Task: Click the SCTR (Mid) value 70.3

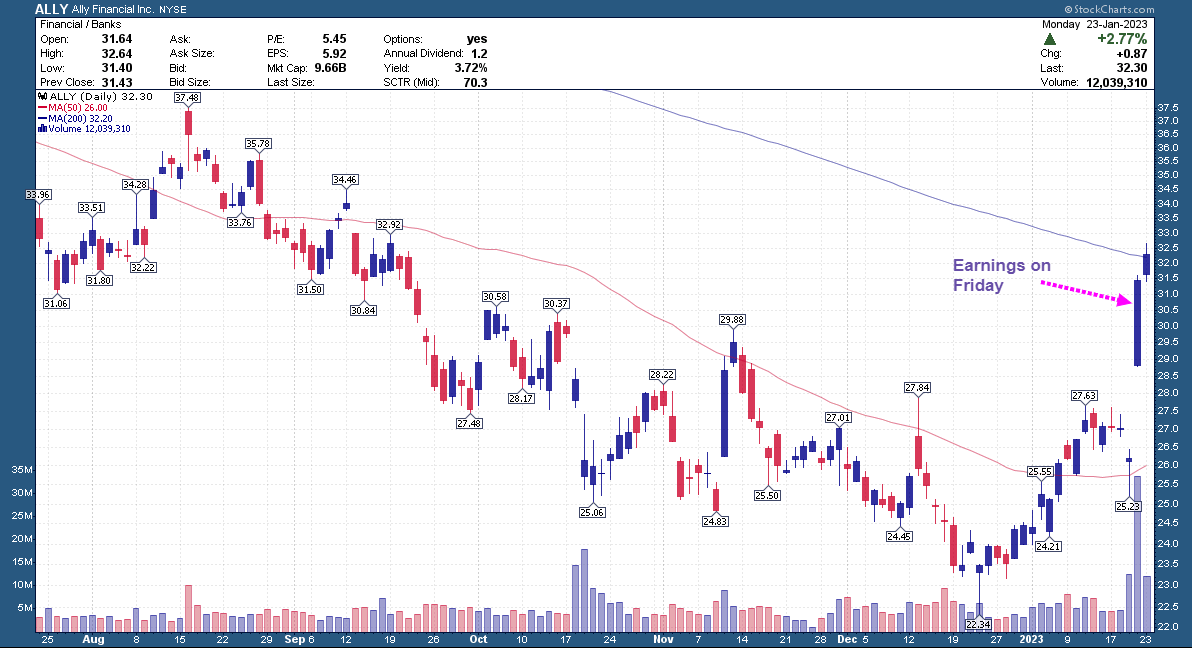Action: pos(476,82)
